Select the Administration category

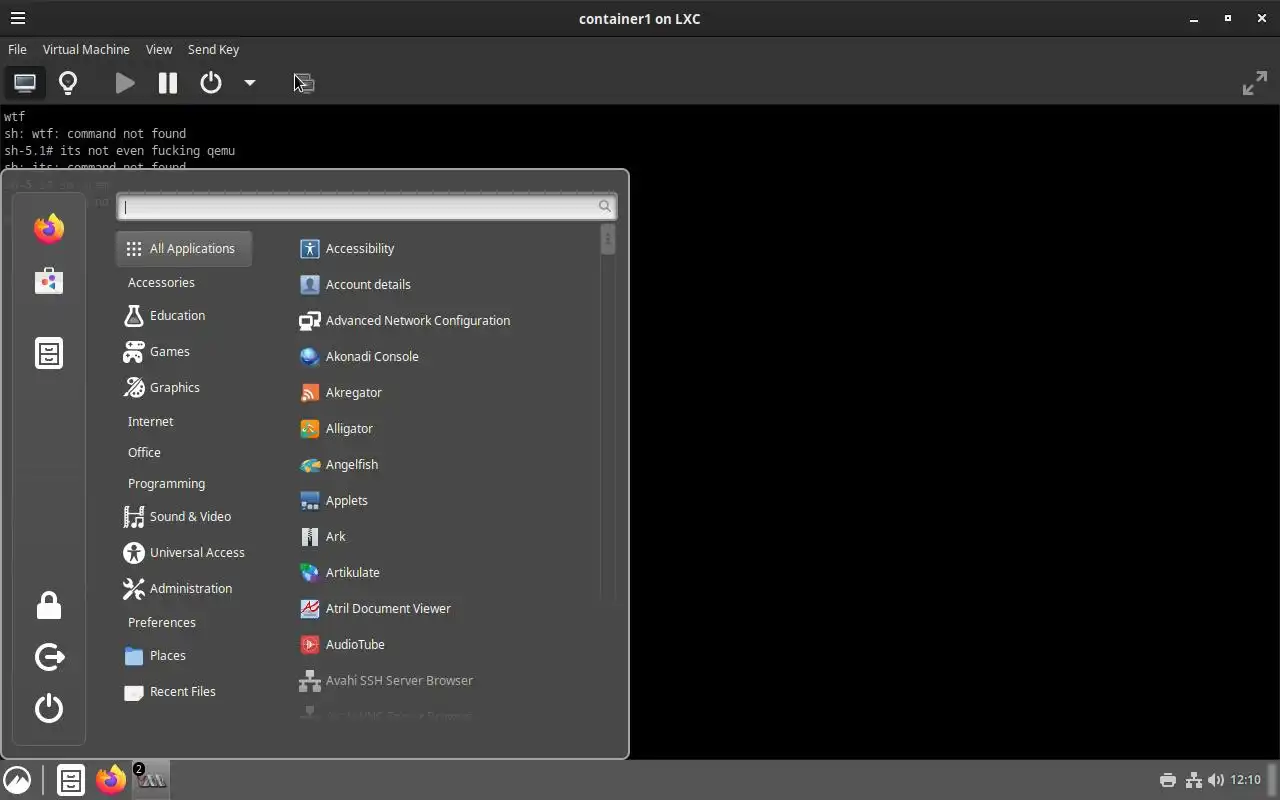(179, 588)
